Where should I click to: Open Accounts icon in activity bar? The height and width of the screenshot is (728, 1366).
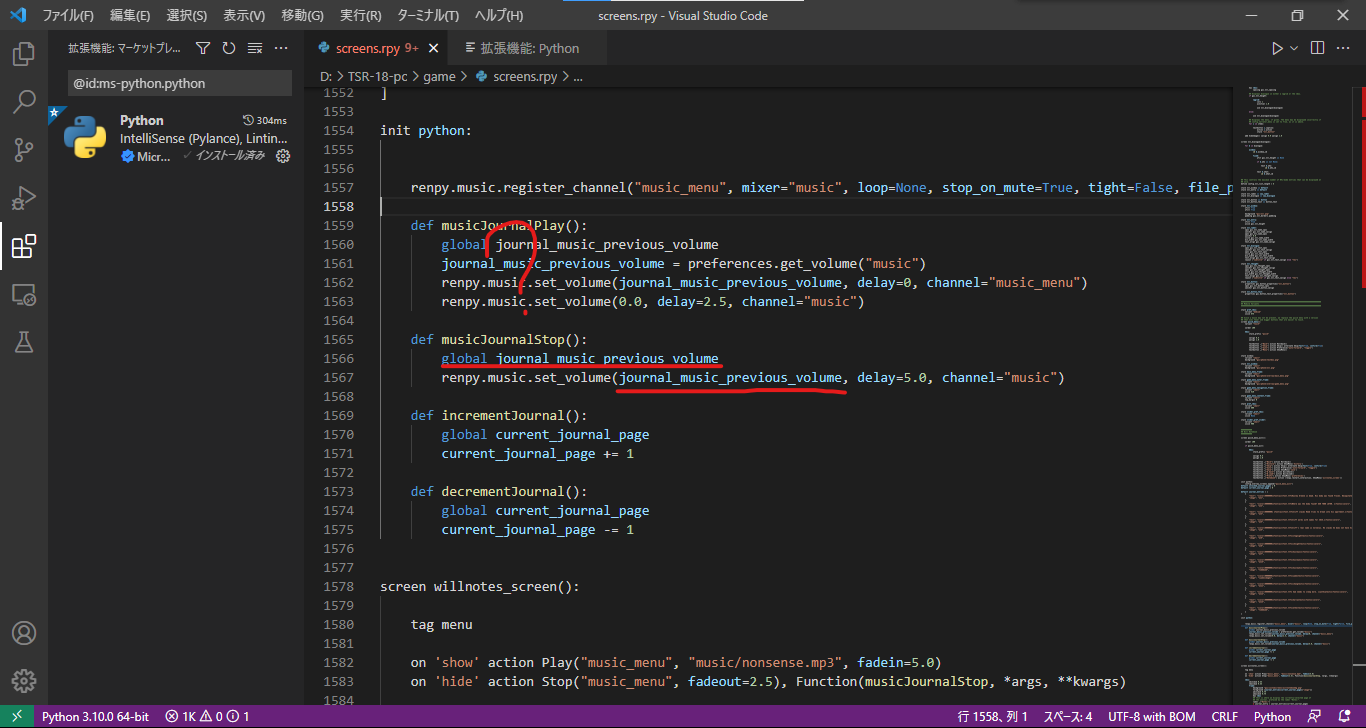(24, 633)
